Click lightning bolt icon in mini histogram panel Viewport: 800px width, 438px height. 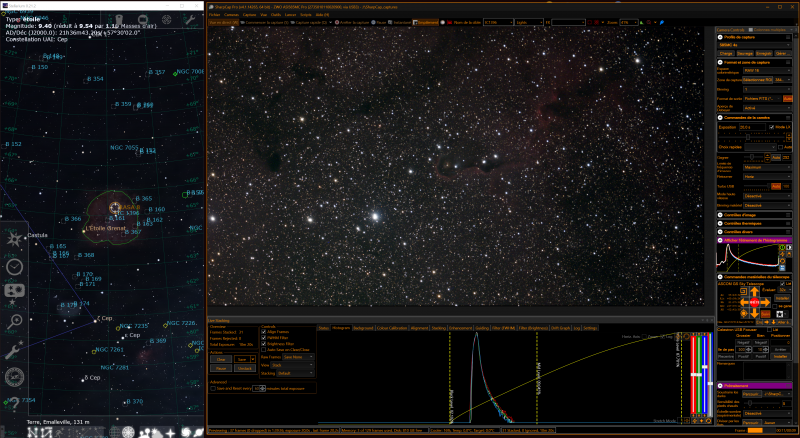pos(783,254)
